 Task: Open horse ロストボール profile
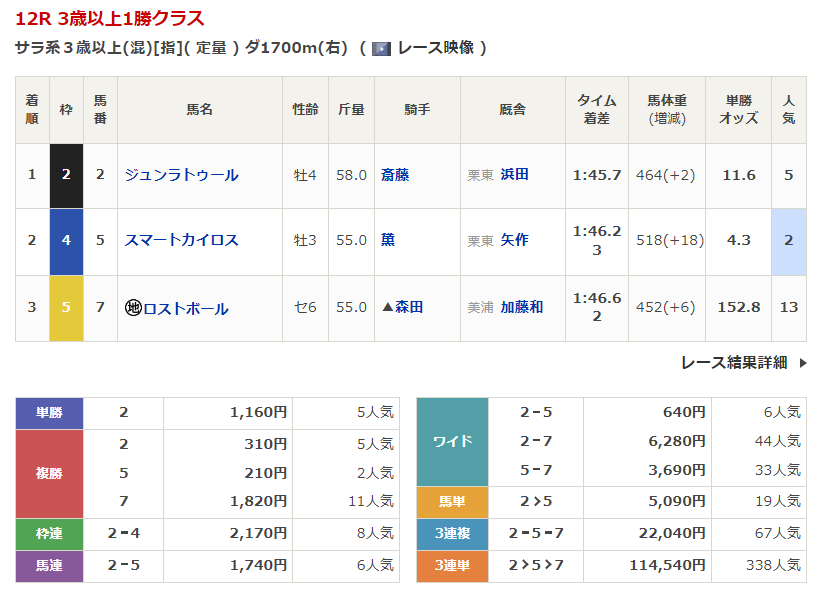[186, 308]
